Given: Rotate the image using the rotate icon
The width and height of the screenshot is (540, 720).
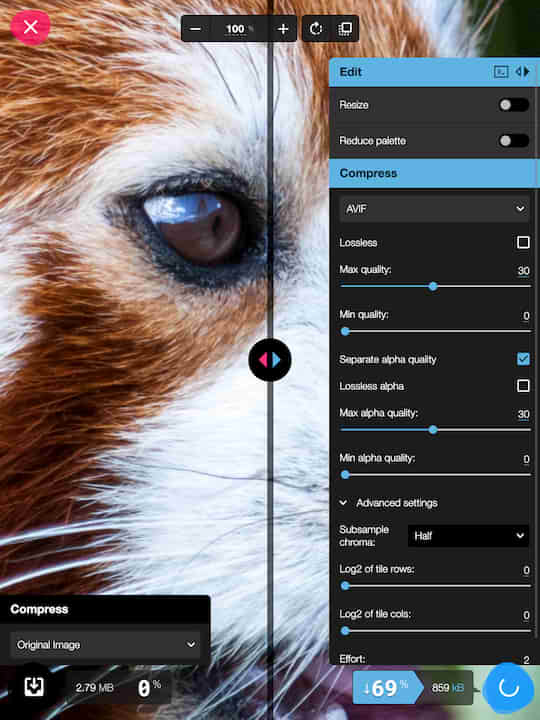Looking at the screenshot, I should point(316,29).
